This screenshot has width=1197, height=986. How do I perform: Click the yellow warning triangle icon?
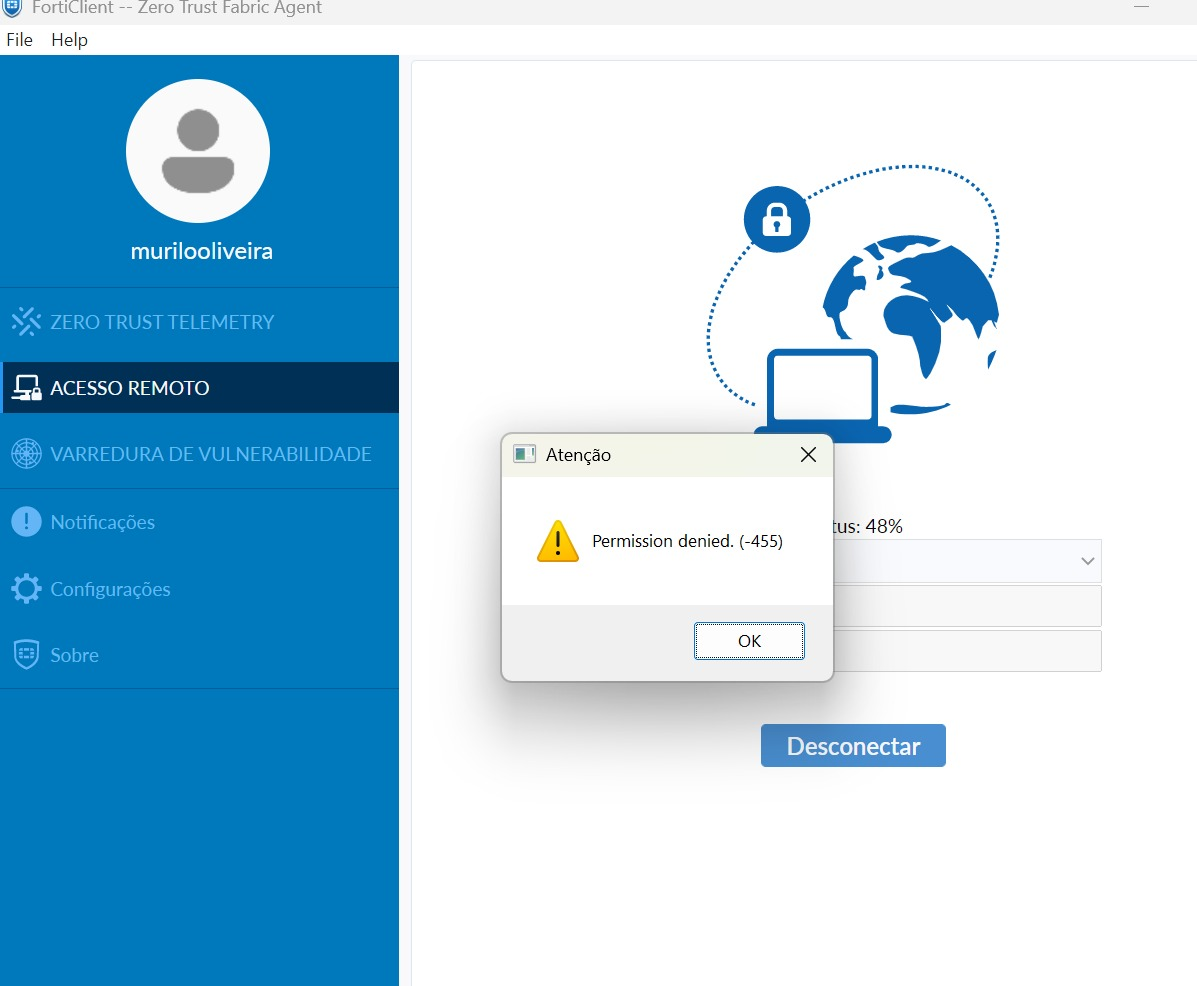click(558, 541)
